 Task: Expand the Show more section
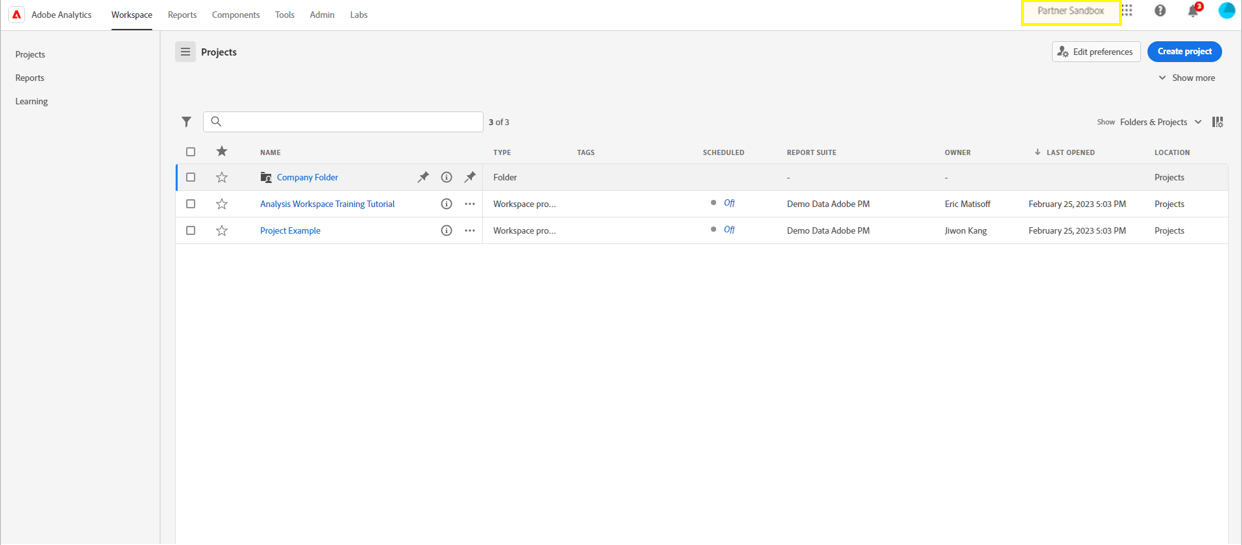click(1187, 78)
